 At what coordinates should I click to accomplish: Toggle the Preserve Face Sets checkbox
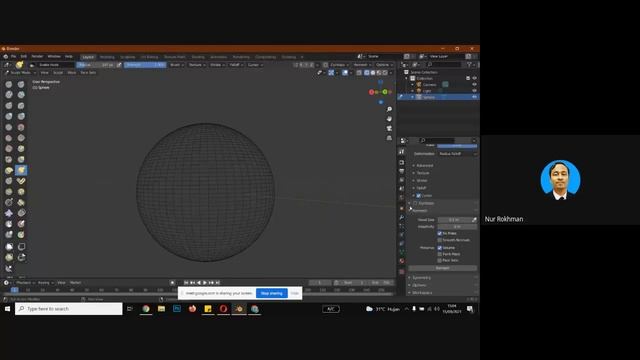click(x=440, y=260)
